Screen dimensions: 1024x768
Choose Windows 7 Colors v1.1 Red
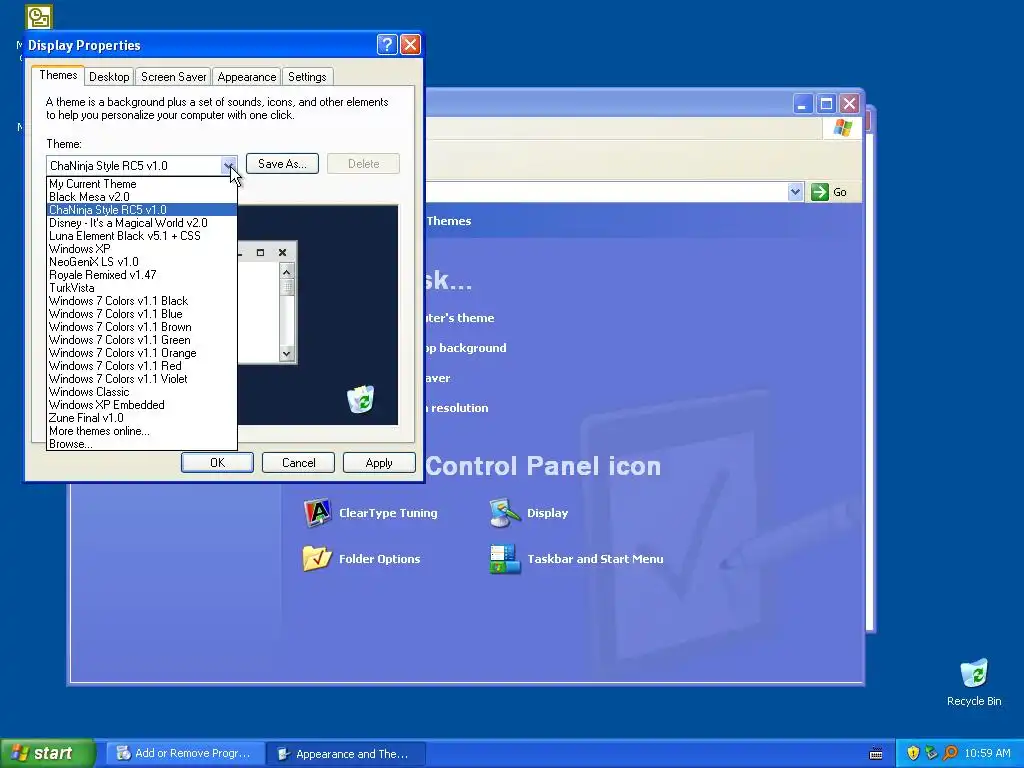142,366
